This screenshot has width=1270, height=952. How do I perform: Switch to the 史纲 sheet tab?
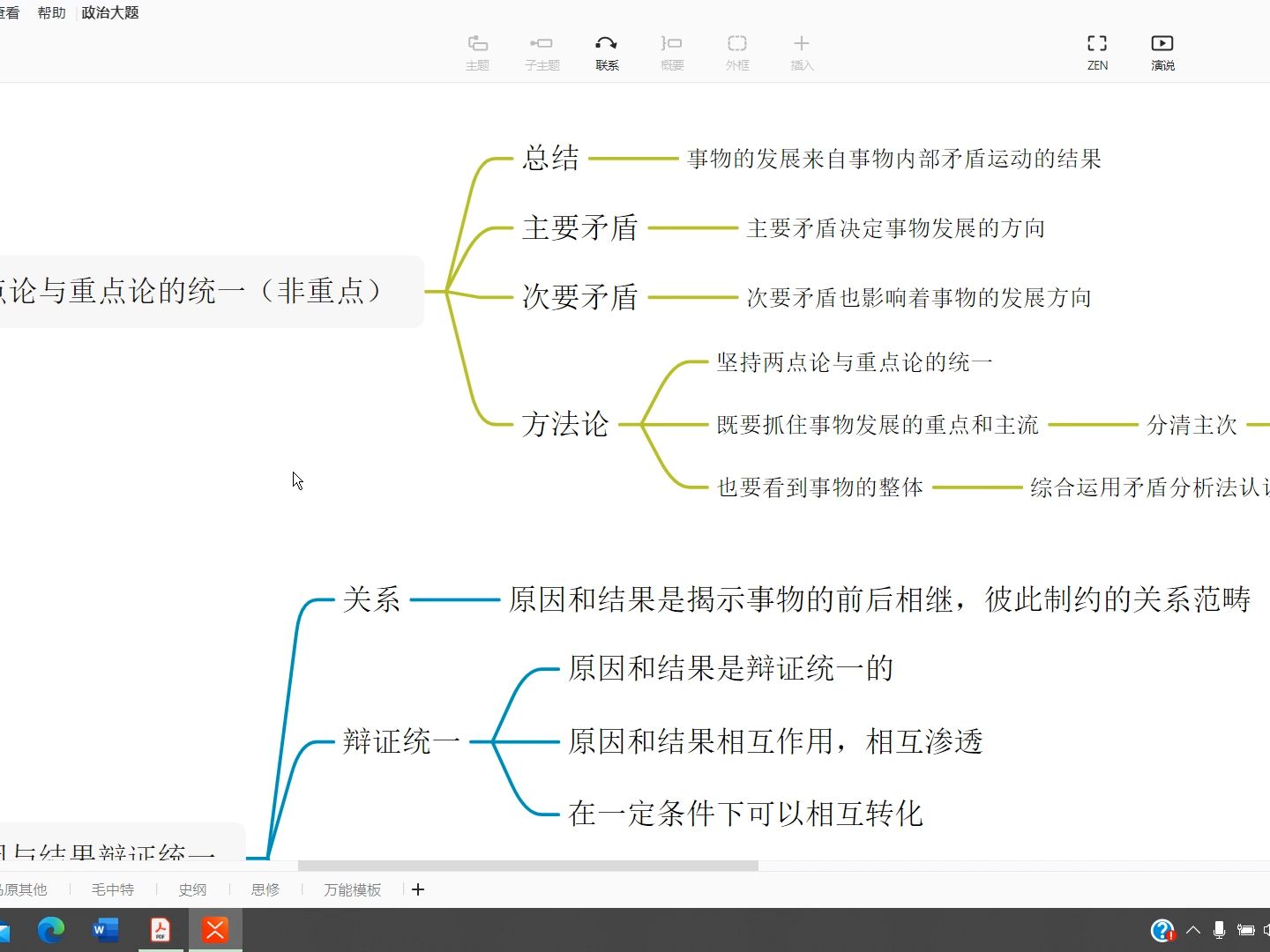(x=192, y=889)
